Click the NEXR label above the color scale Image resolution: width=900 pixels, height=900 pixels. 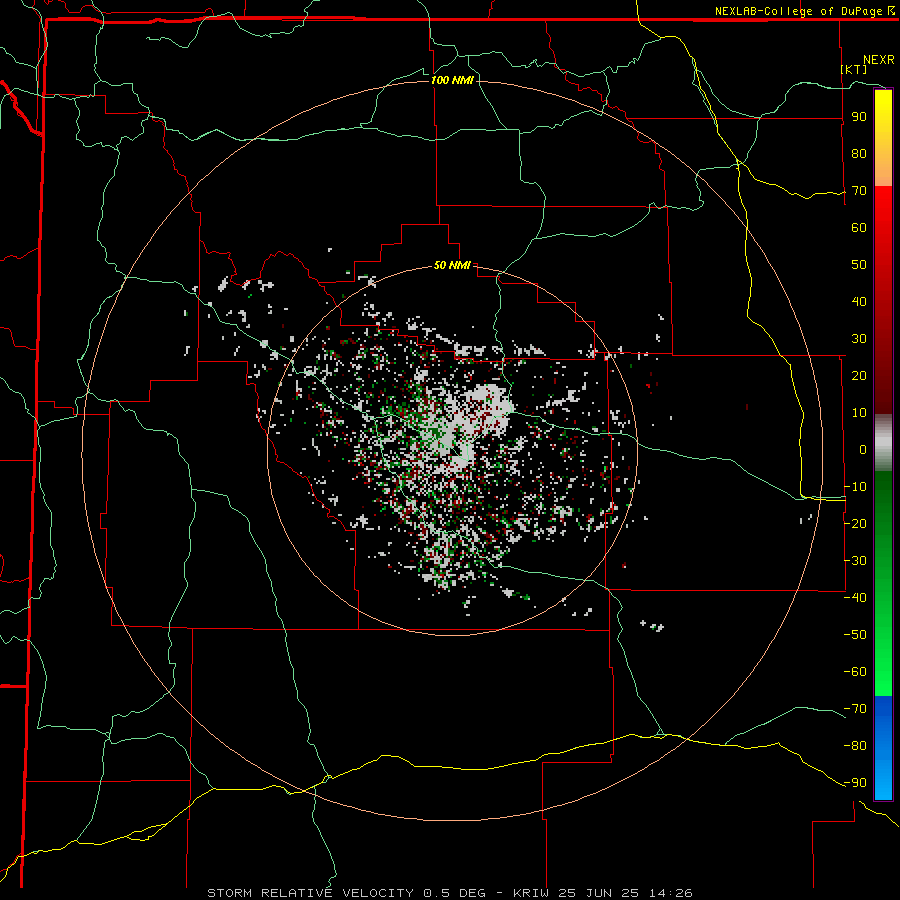click(879, 60)
